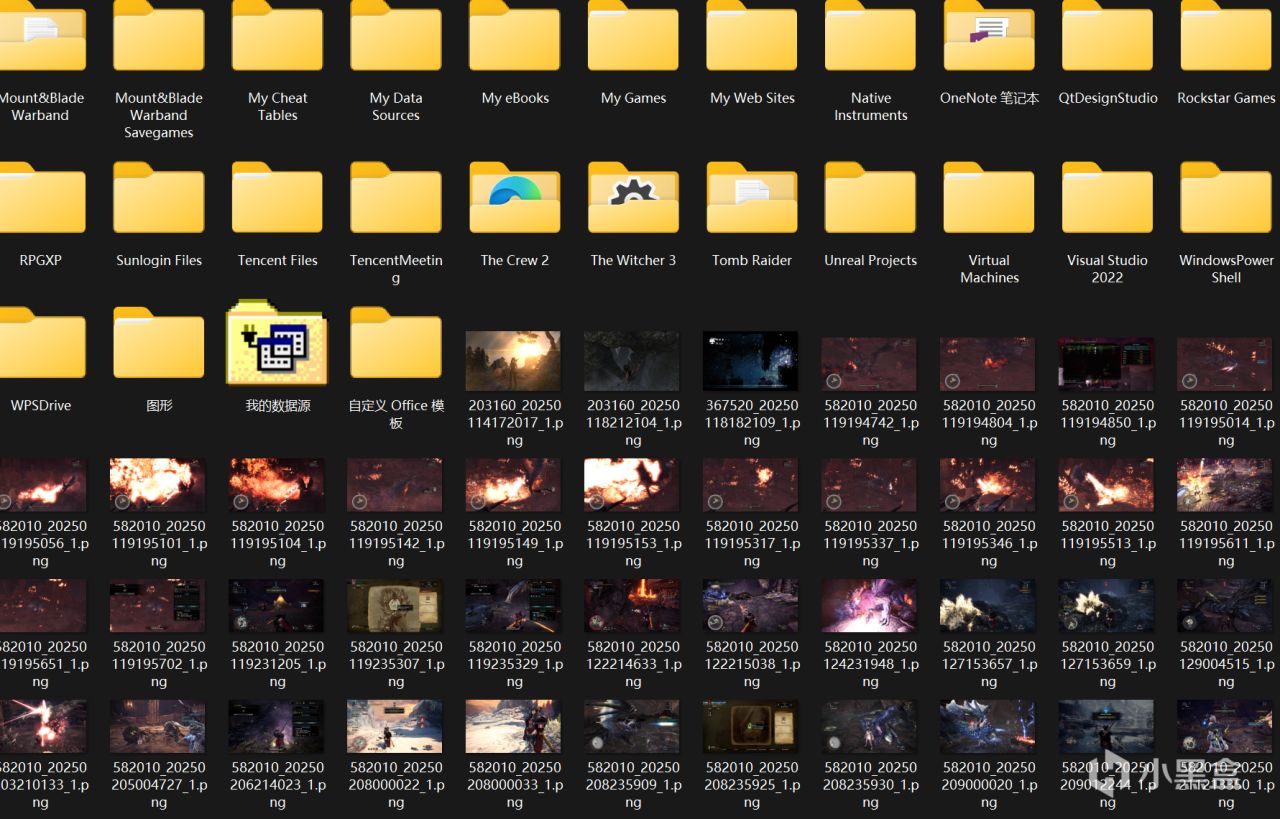Select thumbnail of 582010_20250209000020_1.png

[x=989, y=727]
